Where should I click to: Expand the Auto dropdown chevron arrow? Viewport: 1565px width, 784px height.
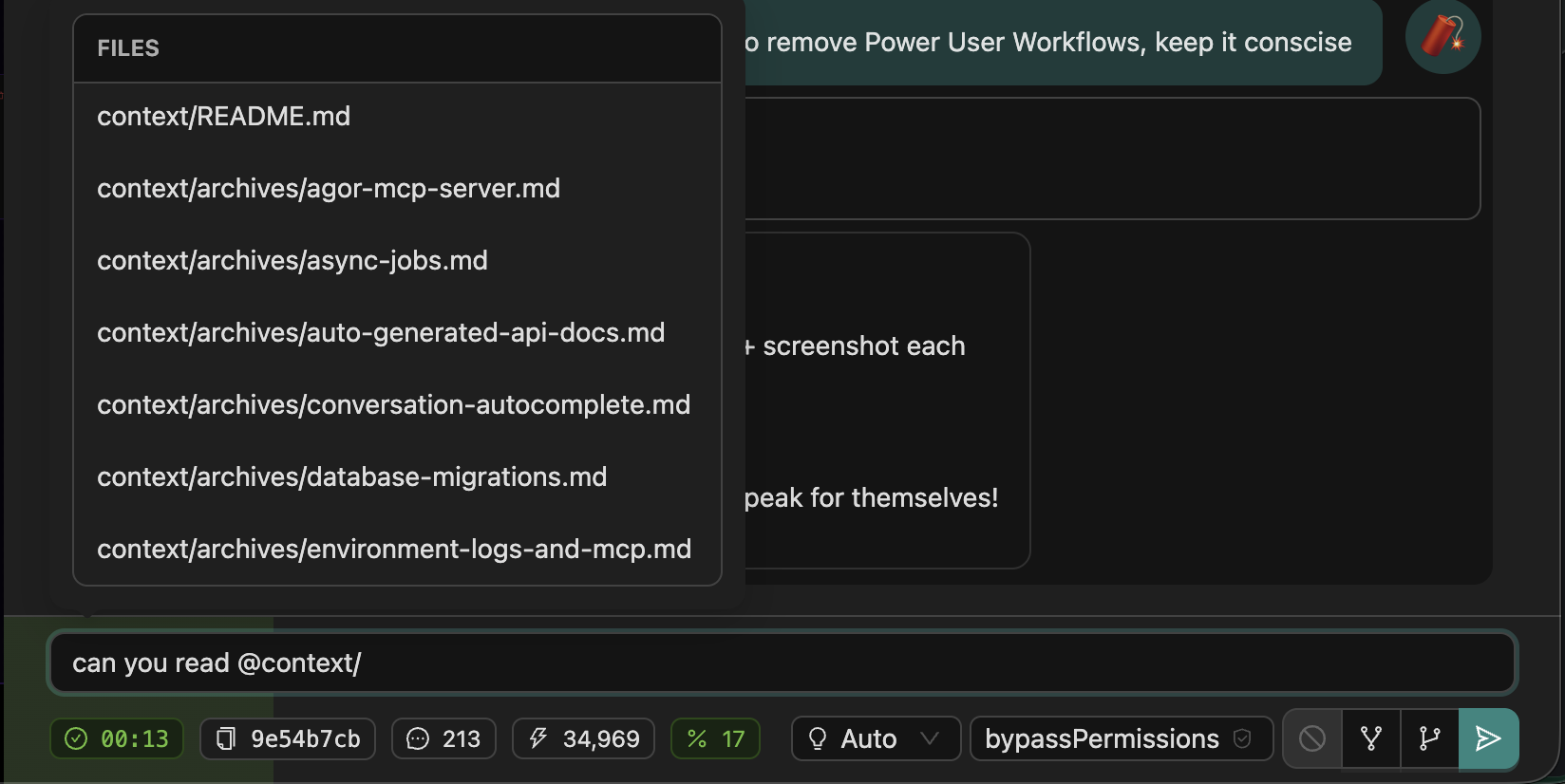coord(930,738)
